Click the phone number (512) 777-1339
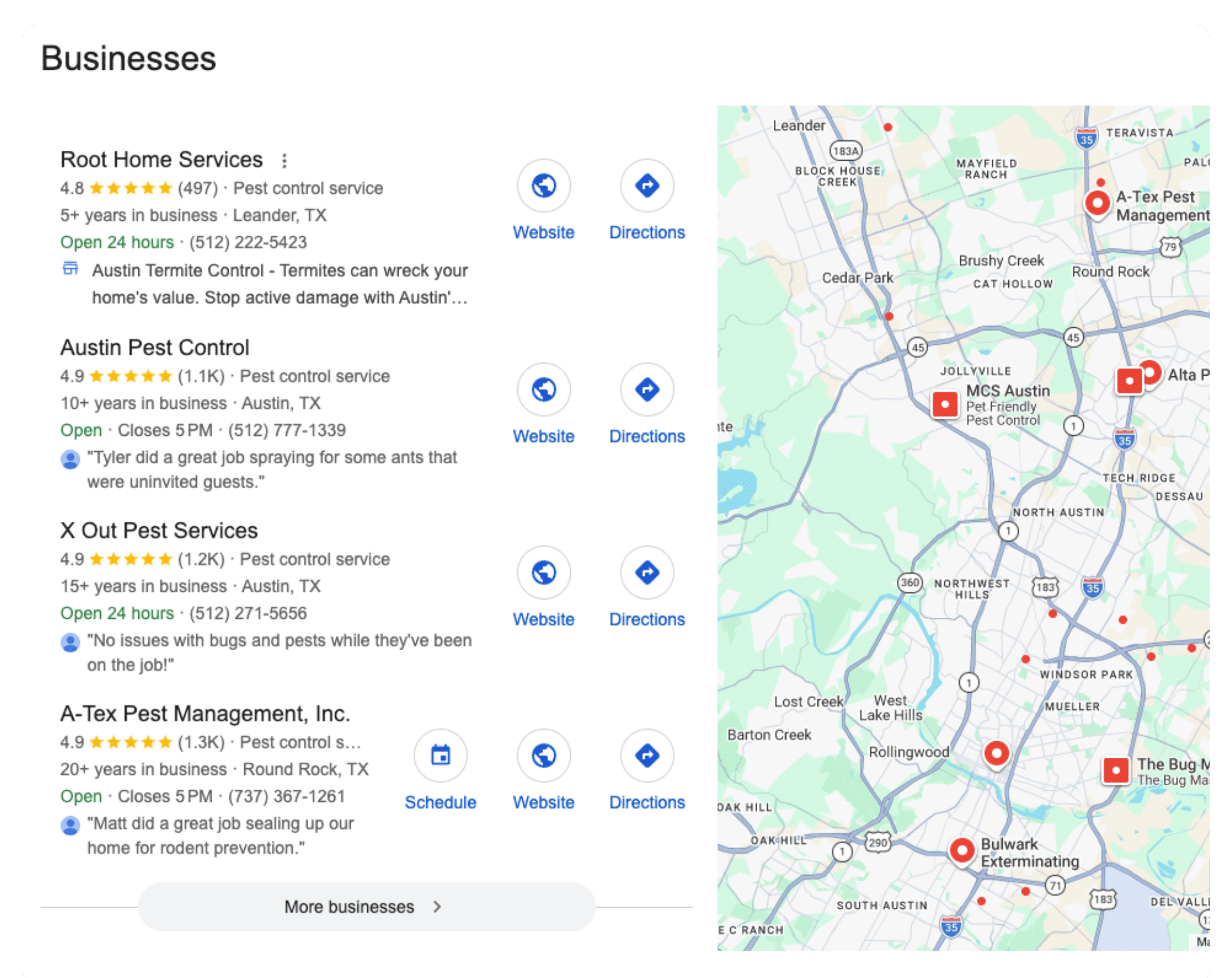 pos(287,431)
